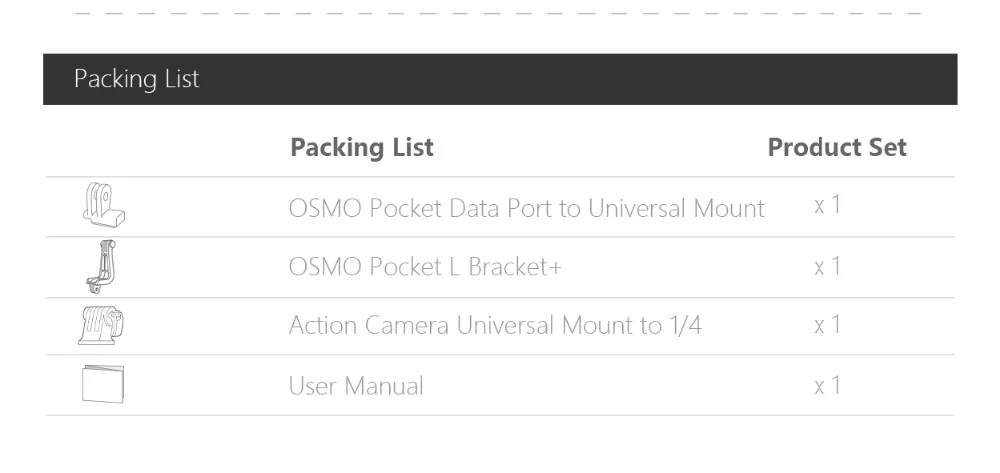Image resolution: width=1000 pixels, height=473 pixels.
Task: Click the Data Port to Universal Mount icon
Action: tap(104, 205)
